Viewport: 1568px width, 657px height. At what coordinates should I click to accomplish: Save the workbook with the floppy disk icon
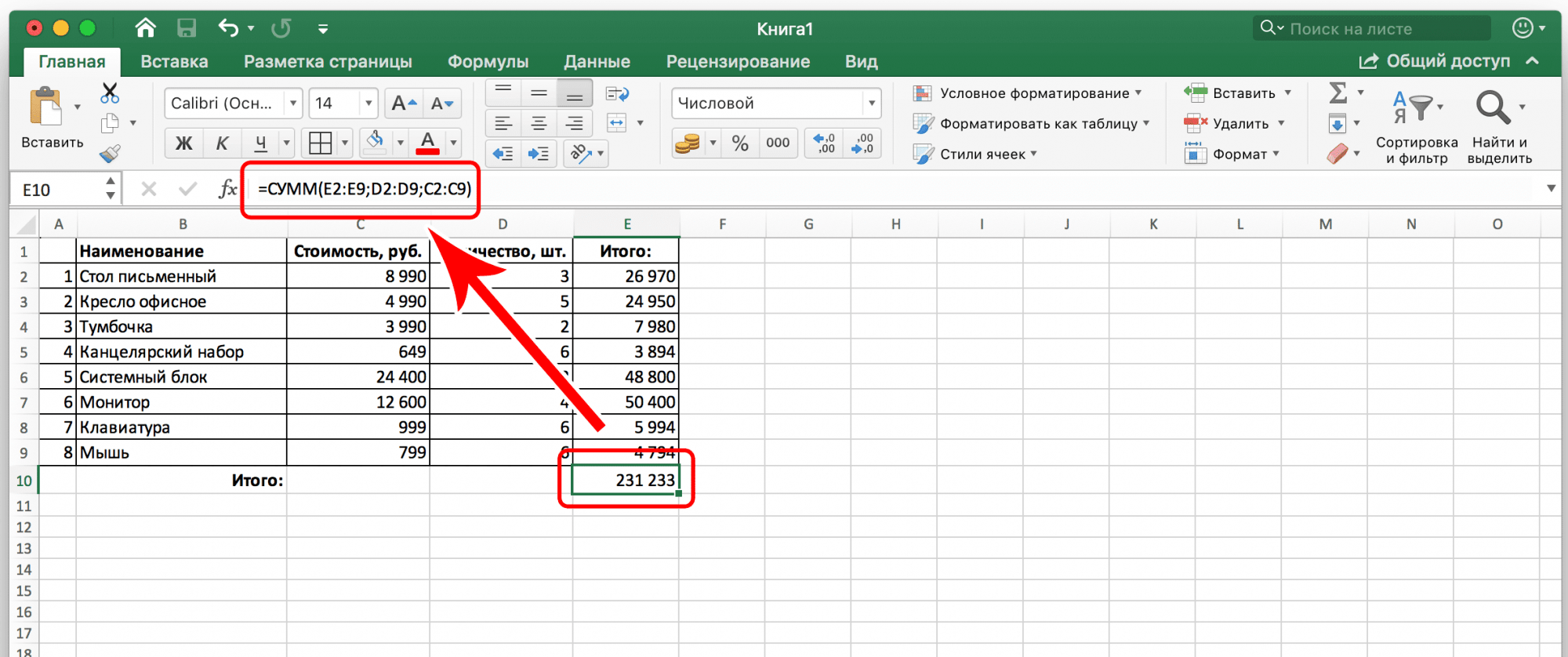pyautogui.click(x=187, y=28)
